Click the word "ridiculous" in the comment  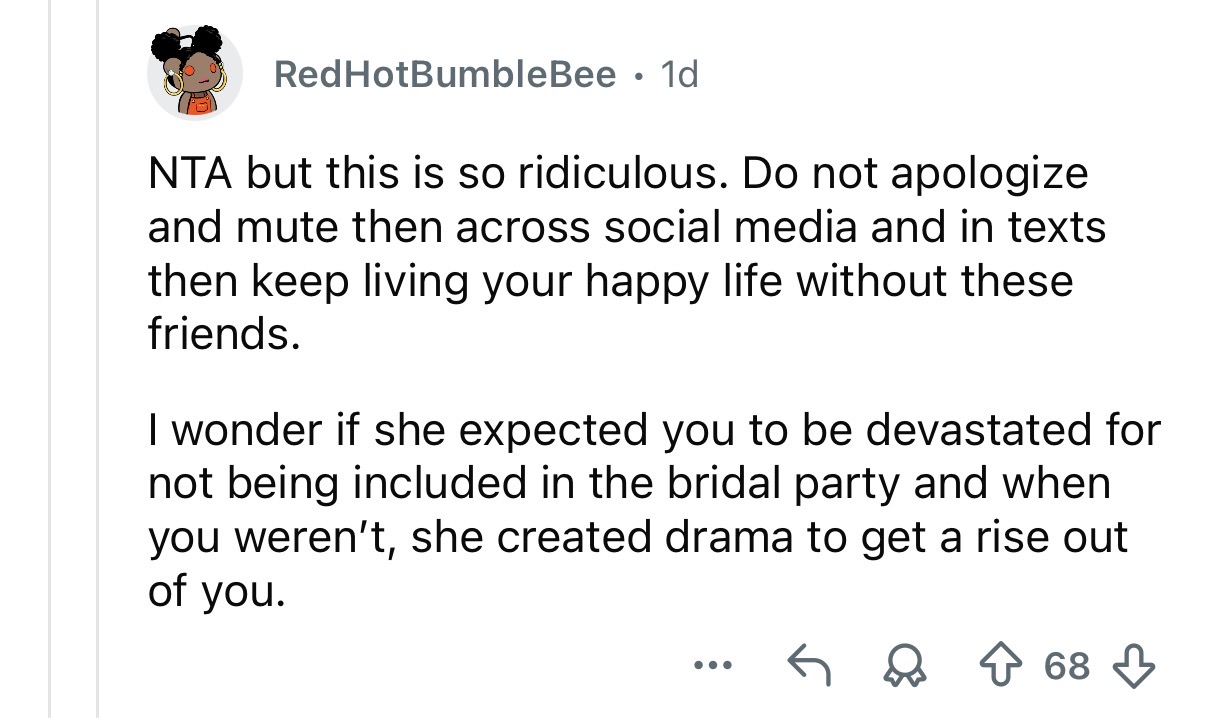click(620, 174)
